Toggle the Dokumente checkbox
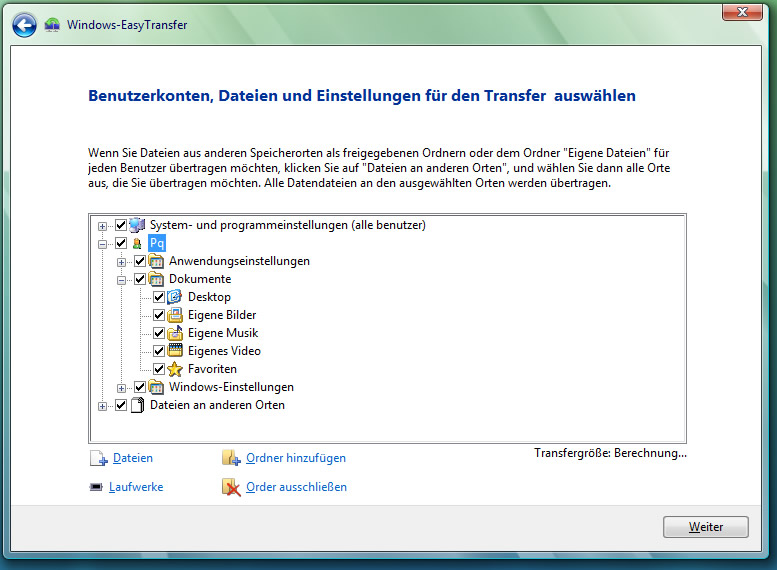The image size is (777, 570). [x=140, y=279]
